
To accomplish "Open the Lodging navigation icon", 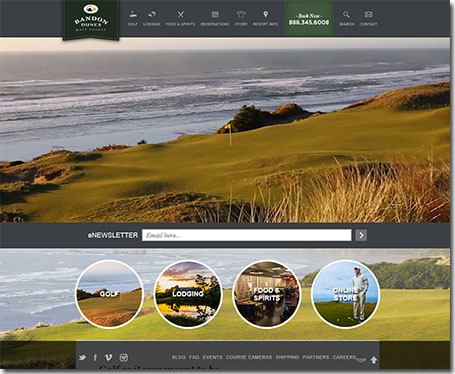I will coord(152,14).
